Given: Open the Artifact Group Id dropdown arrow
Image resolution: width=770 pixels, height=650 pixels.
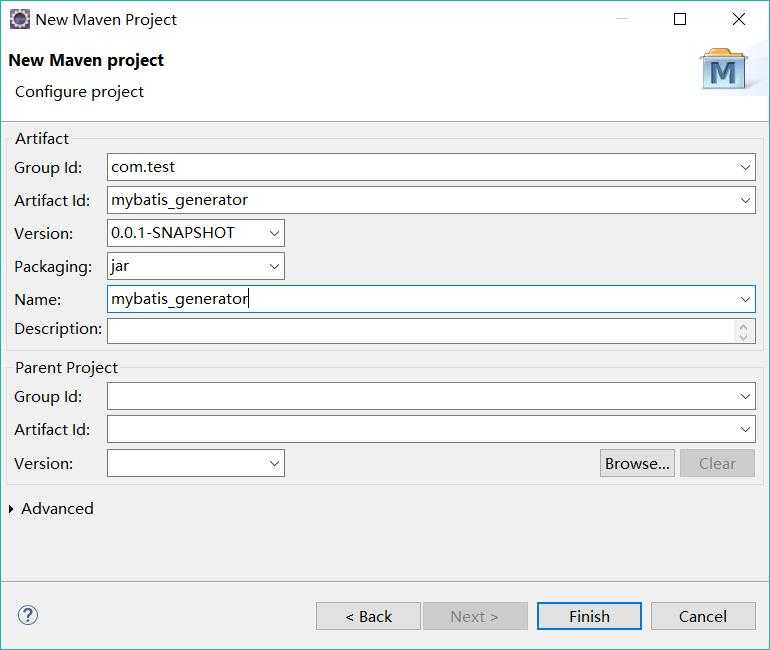Looking at the screenshot, I should coord(745,167).
